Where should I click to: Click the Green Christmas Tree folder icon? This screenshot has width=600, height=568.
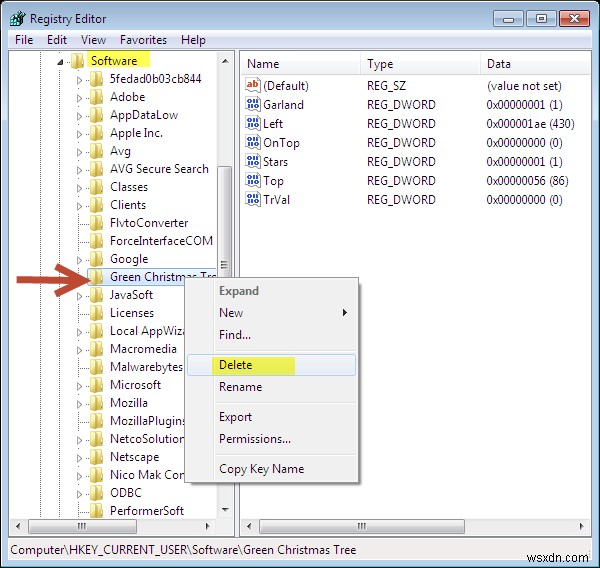point(96,277)
